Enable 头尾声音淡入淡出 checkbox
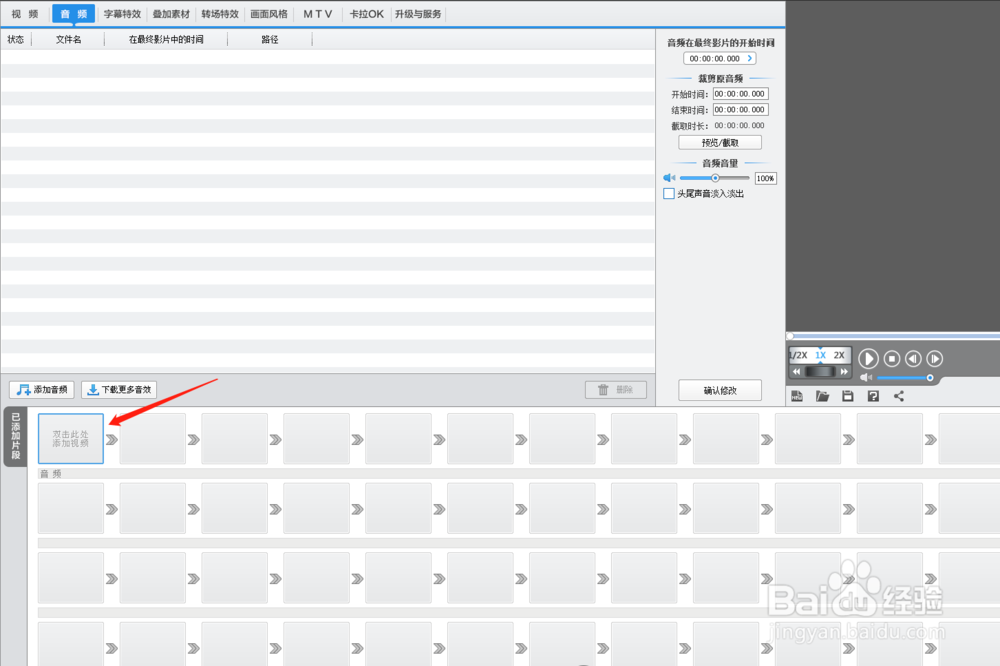1000x666 pixels. (669, 194)
